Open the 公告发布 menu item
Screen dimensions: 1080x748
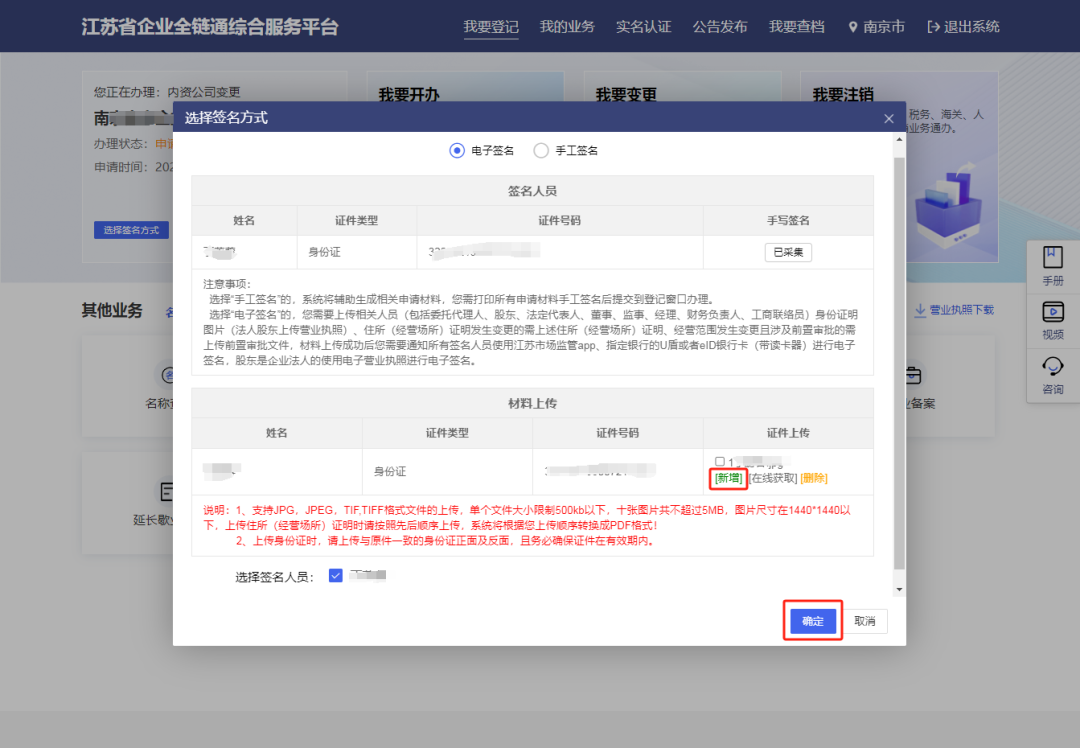click(x=721, y=26)
